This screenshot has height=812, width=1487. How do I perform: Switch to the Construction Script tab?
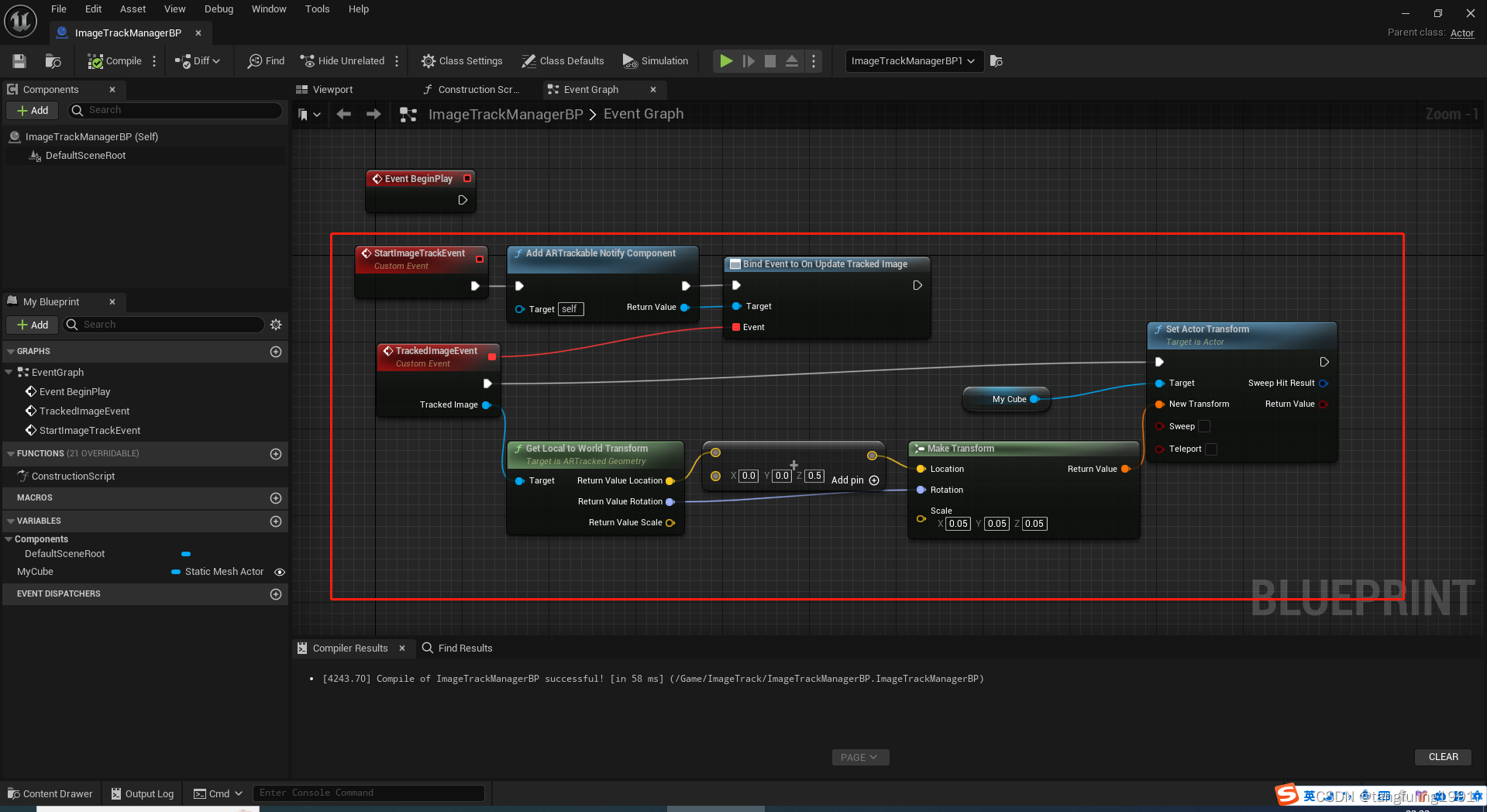point(472,90)
